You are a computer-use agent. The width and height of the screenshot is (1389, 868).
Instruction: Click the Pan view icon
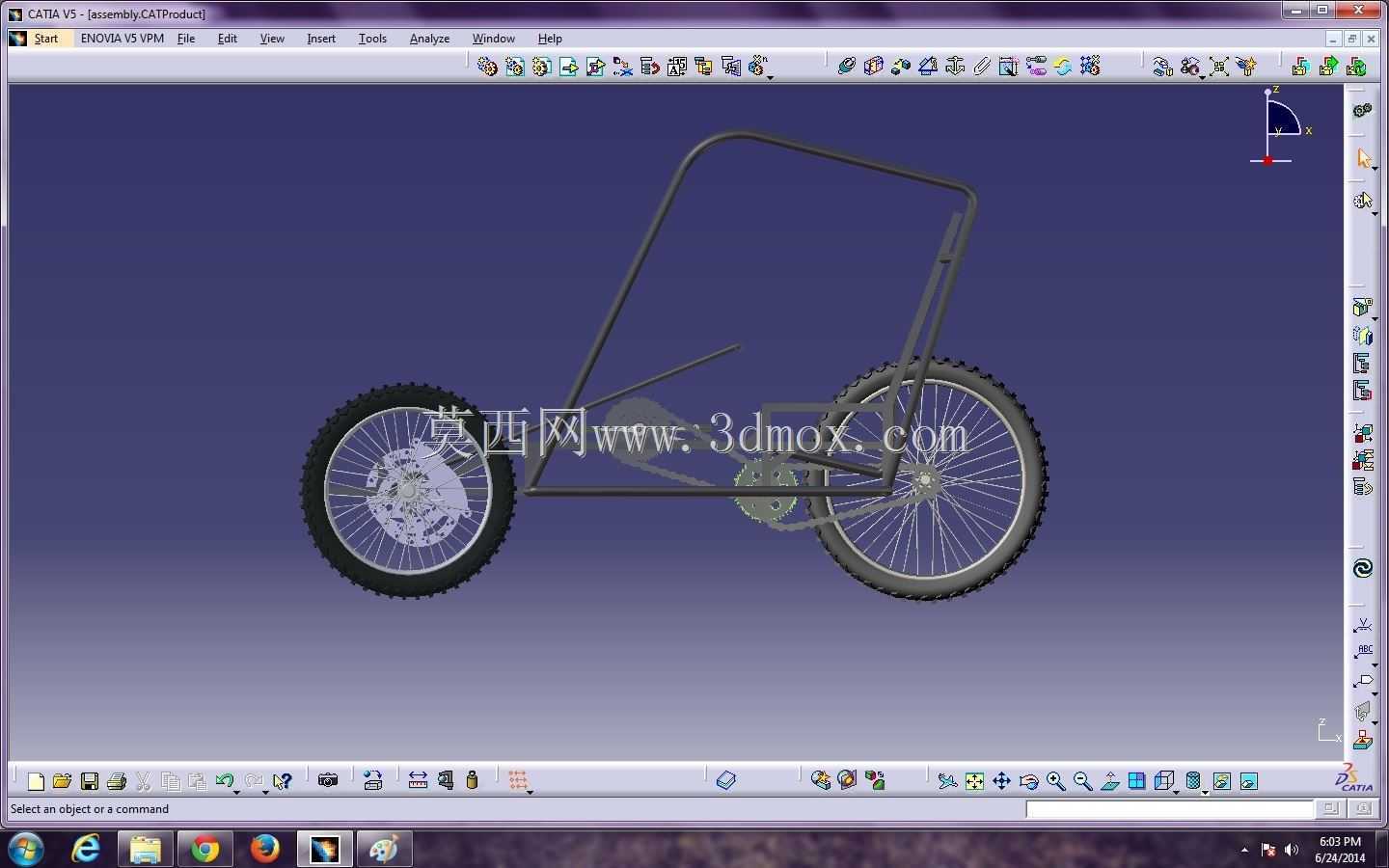pos(1001,780)
